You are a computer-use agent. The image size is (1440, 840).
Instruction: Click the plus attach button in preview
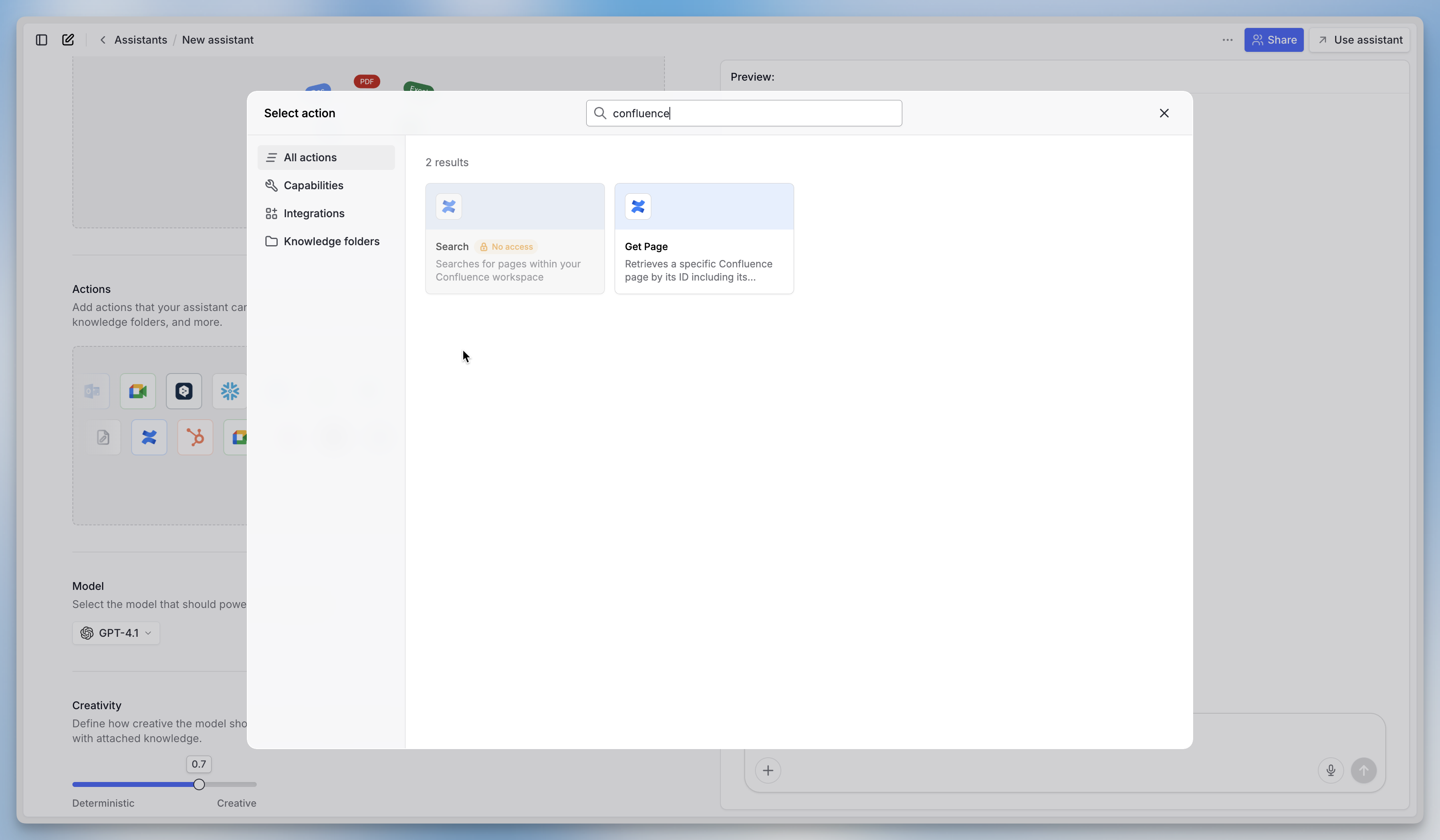[768, 771]
